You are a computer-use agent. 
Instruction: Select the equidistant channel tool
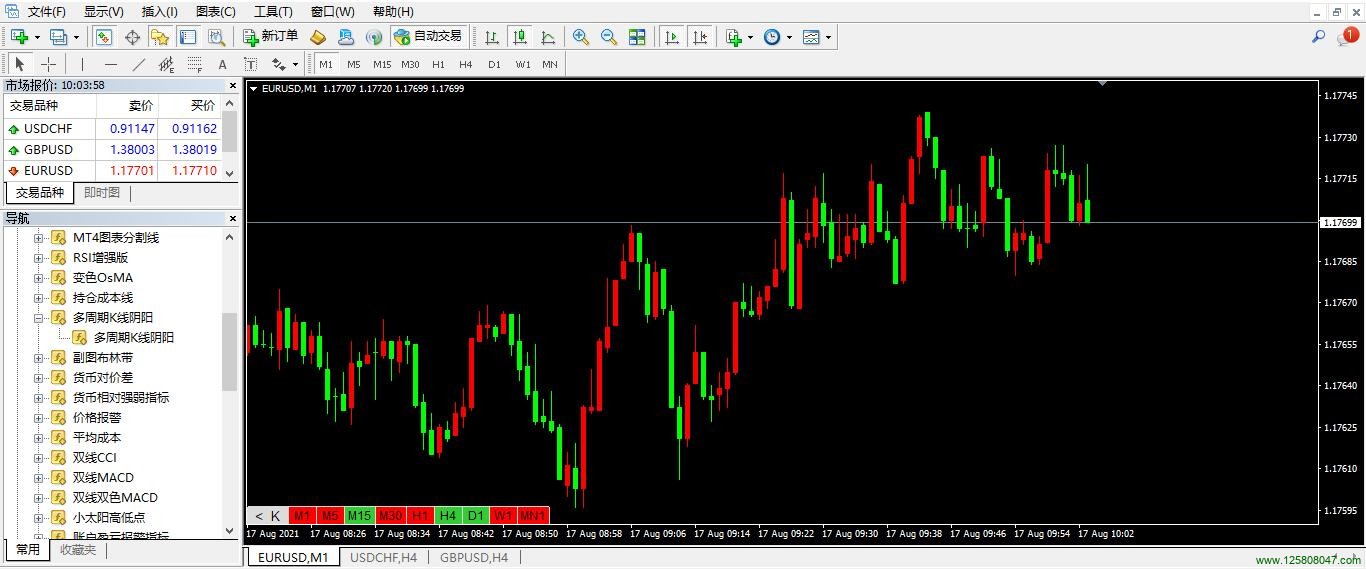(x=167, y=64)
